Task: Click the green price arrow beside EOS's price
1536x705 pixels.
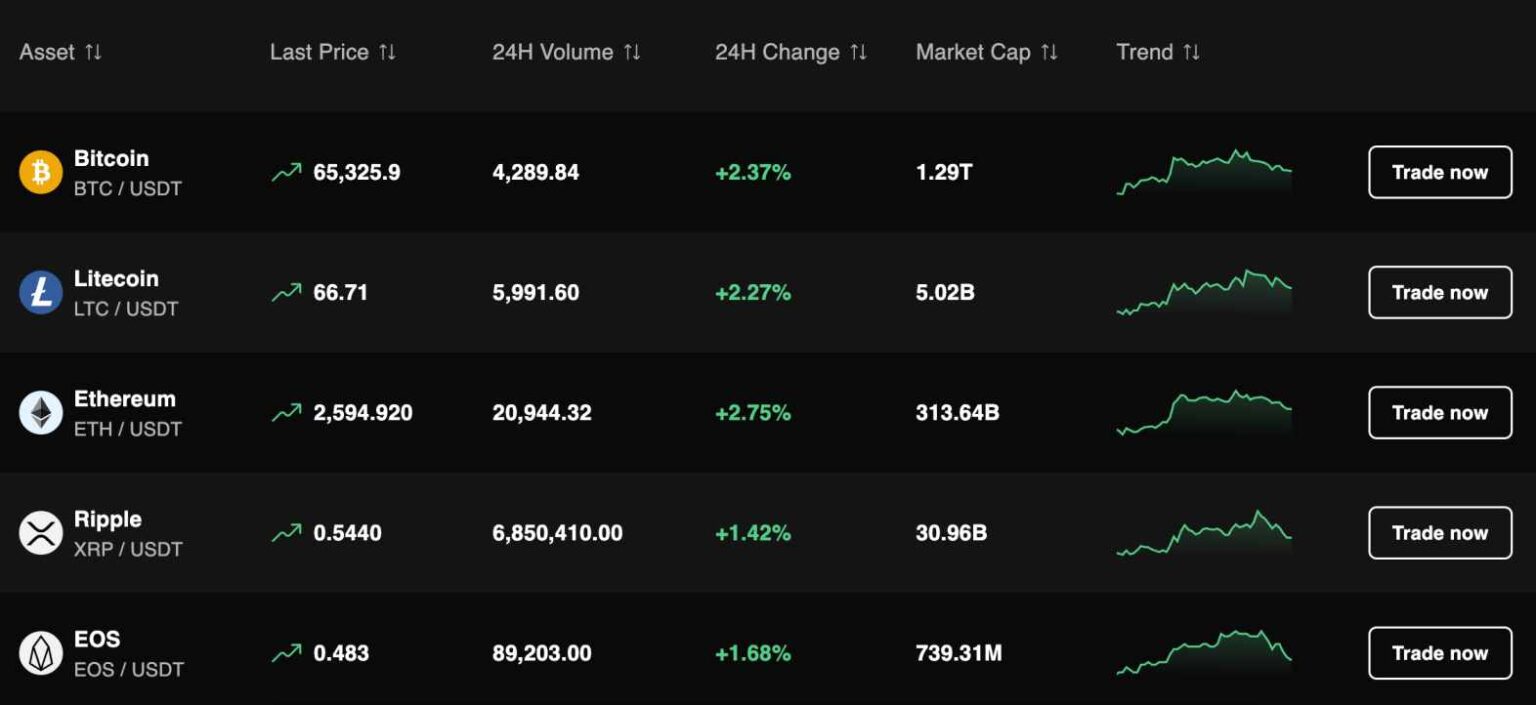Action: click(x=286, y=652)
